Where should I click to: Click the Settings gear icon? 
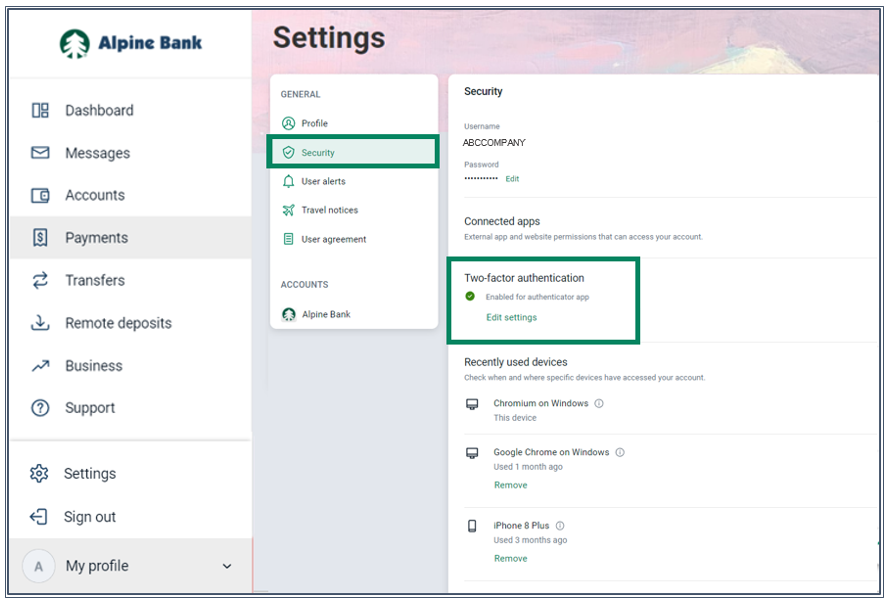click(39, 474)
